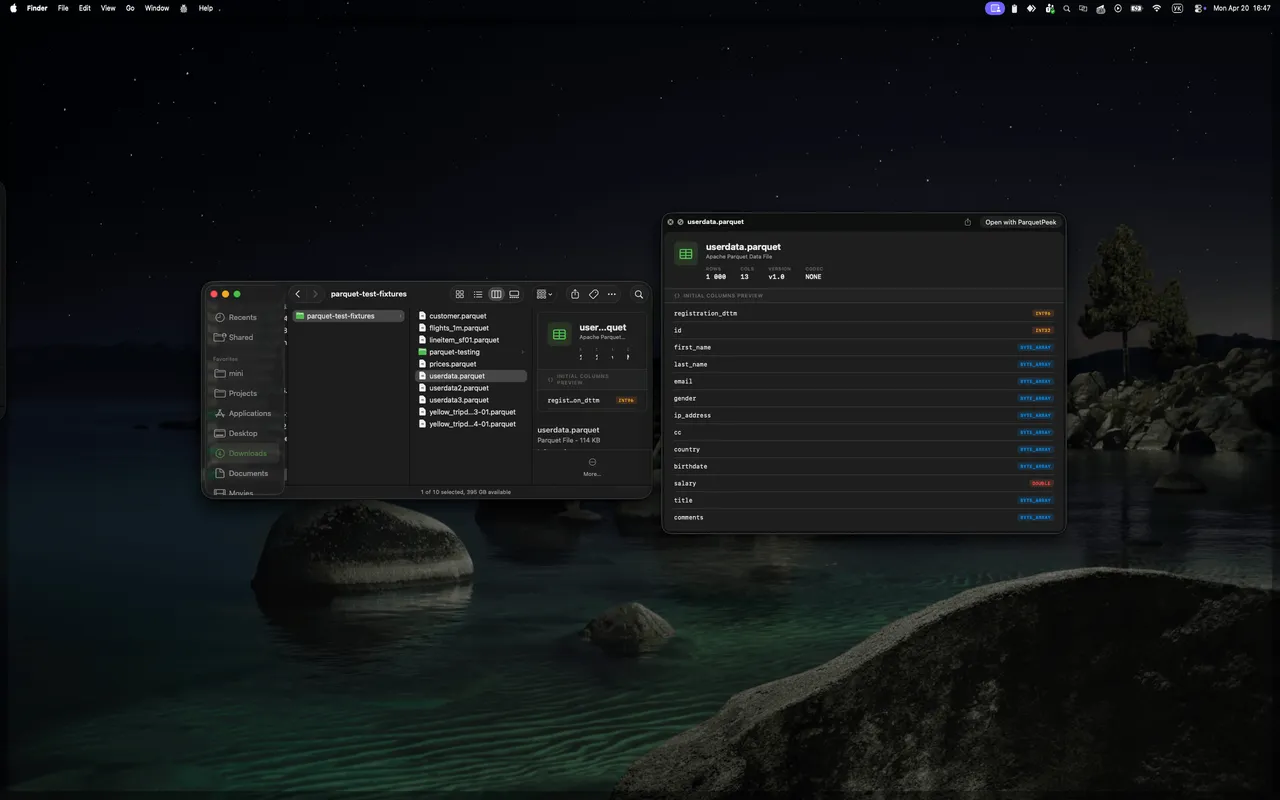The width and height of the screenshot is (1280, 800).
Task: Open the Finder group-by dropdown
Action: [x=544, y=294]
